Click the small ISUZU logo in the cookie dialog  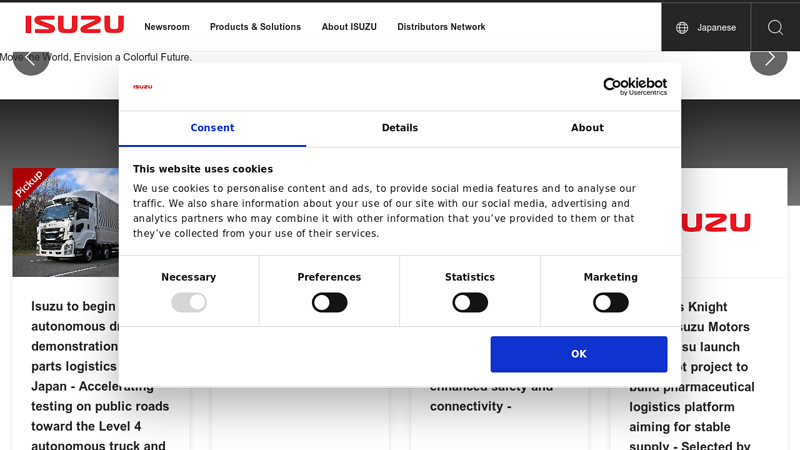coord(142,87)
